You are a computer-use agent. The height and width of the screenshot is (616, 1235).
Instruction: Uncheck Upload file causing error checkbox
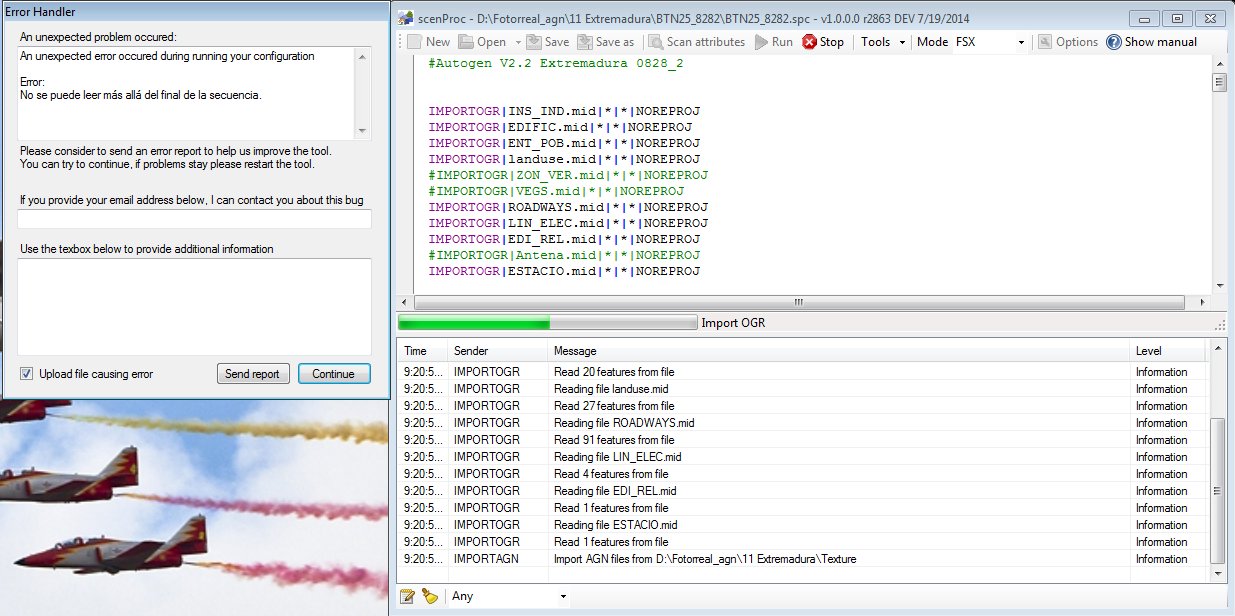pyautogui.click(x=26, y=374)
